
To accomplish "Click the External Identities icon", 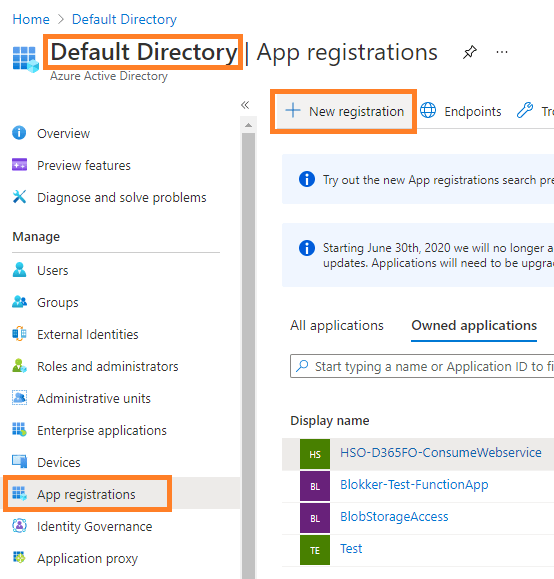I will coord(19,333).
